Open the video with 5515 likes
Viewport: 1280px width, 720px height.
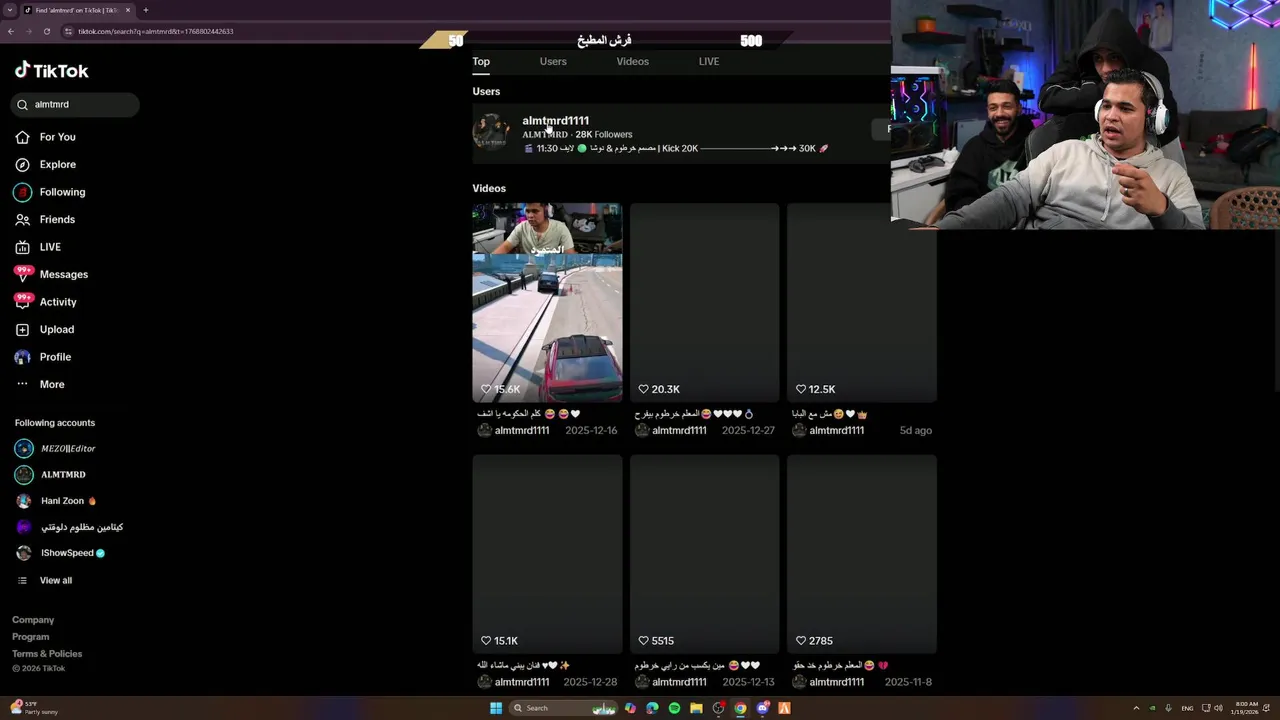[x=704, y=554]
